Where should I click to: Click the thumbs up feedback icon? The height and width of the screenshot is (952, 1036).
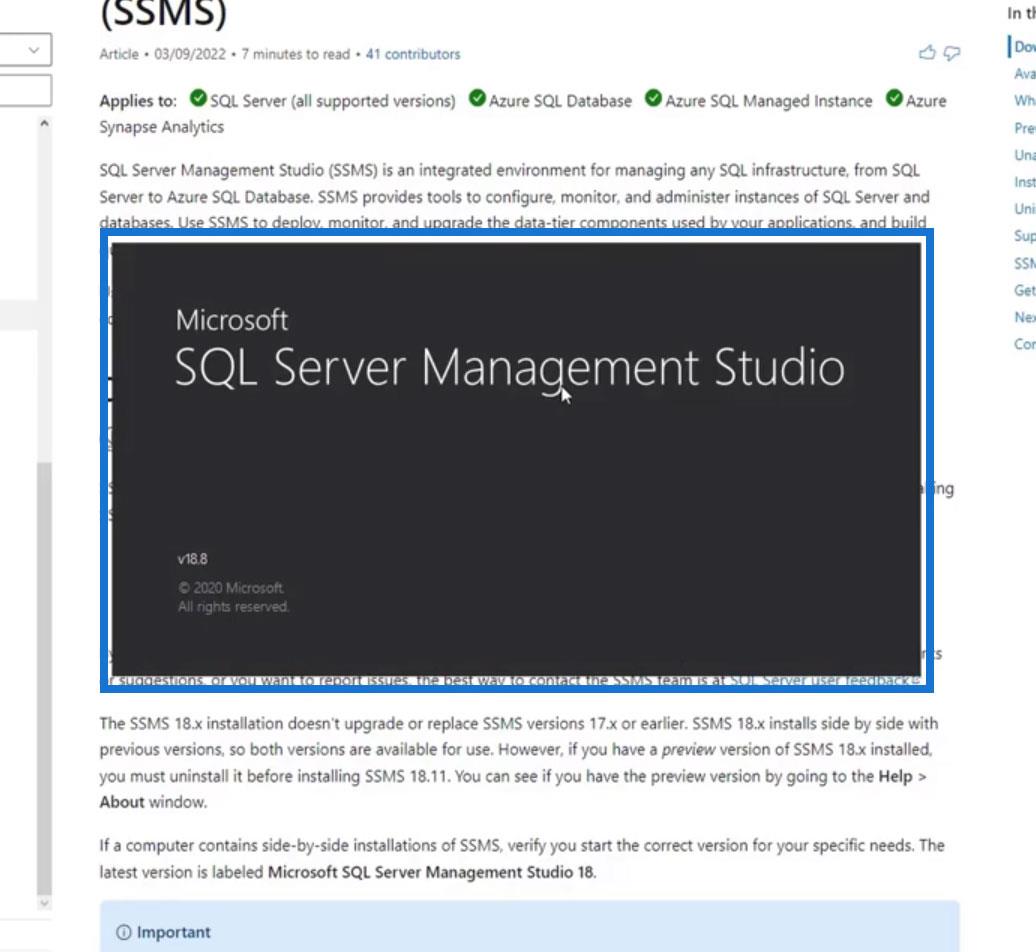click(927, 53)
